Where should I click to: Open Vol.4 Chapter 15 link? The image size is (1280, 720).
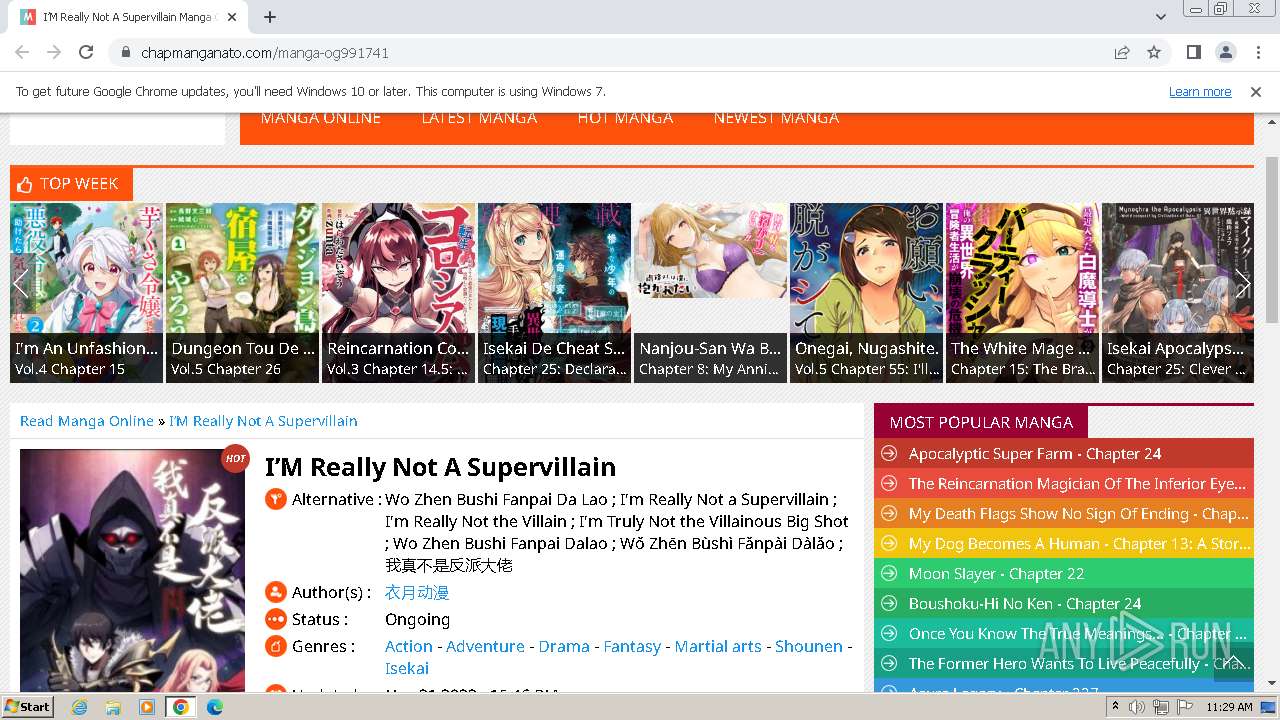point(70,369)
